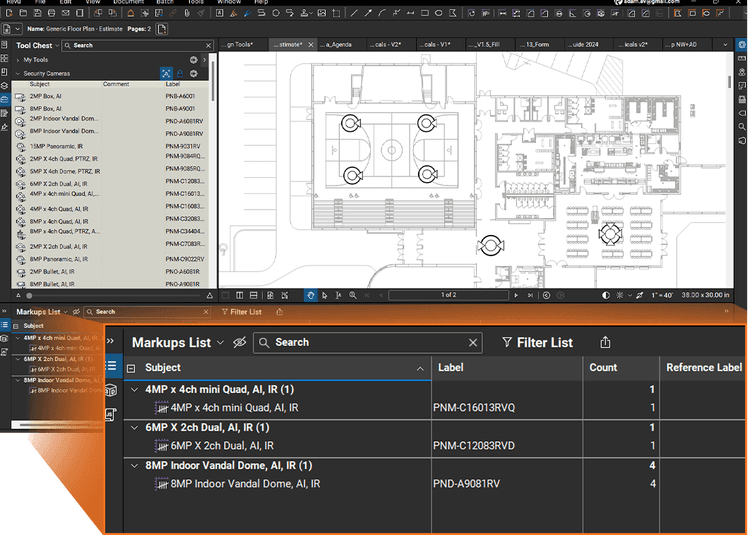Viewport: 750px width, 535px height.
Task: Select the image insert tool
Action: [x=322, y=13]
